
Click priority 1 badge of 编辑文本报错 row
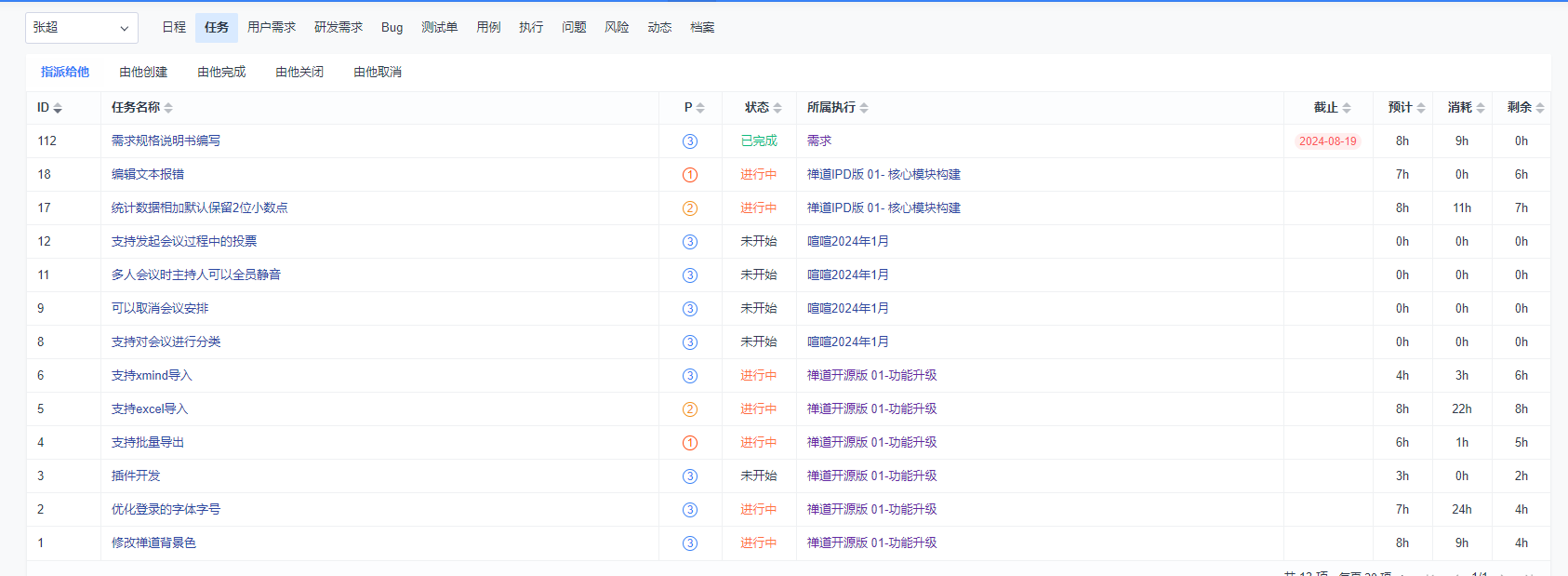pos(690,175)
